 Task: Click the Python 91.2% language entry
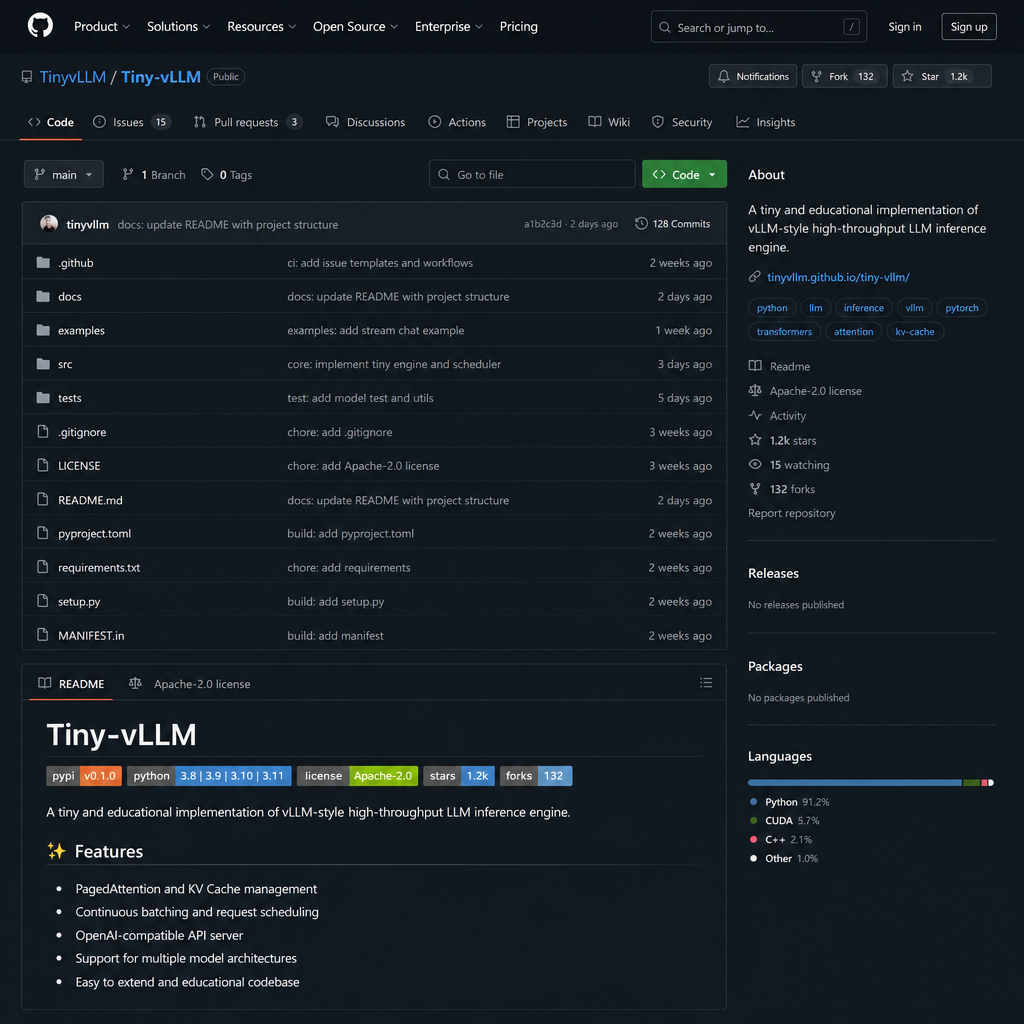790,802
